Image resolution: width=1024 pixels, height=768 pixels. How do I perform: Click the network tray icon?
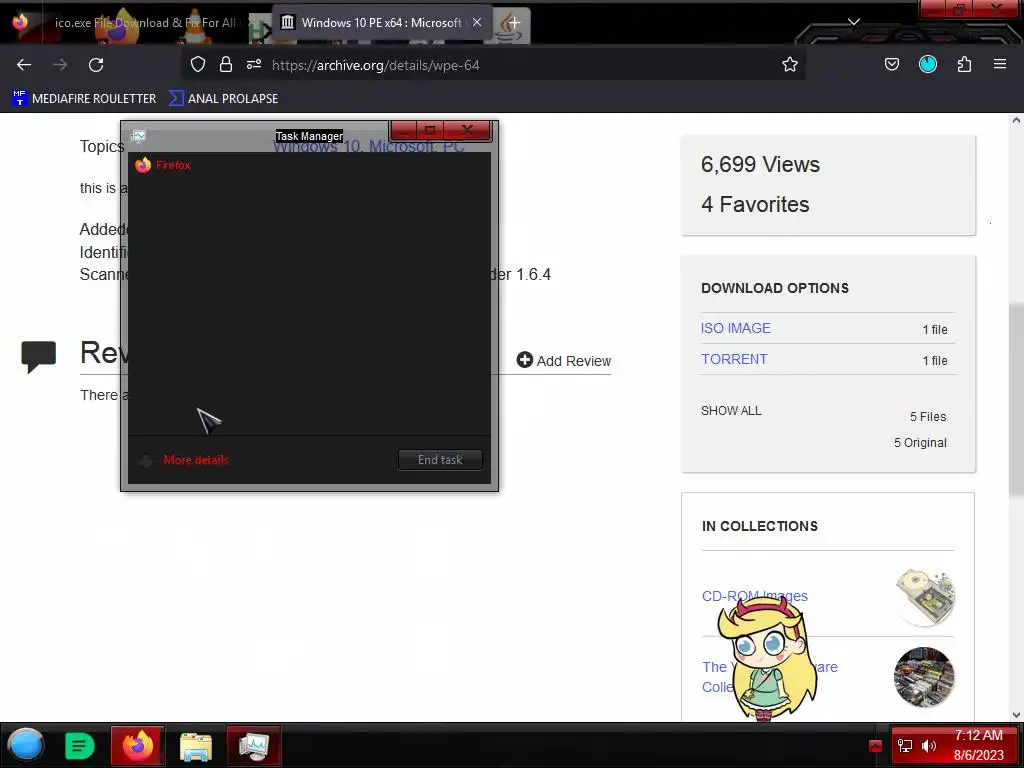click(x=905, y=745)
